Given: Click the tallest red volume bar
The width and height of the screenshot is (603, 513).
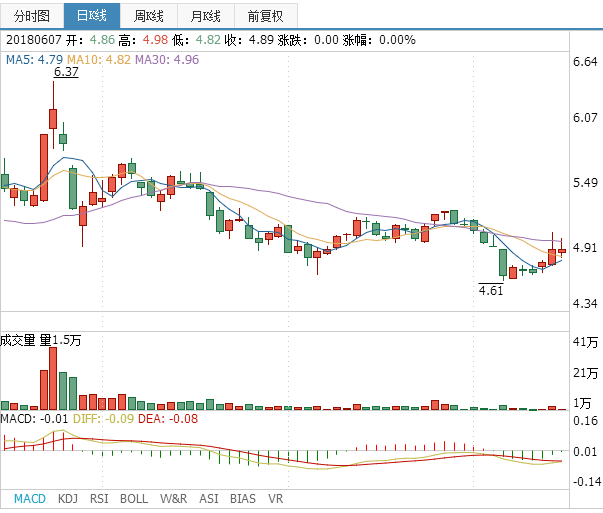Looking at the screenshot, I should 53,378.
